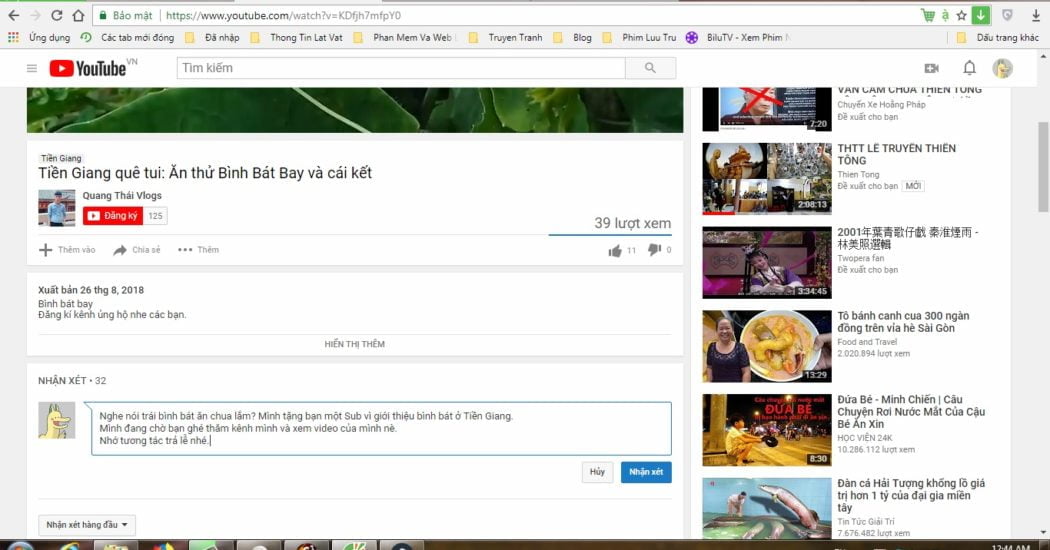Post the comment with Nhận xét button
Viewport: 1050px width, 550px height.
pos(646,472)
